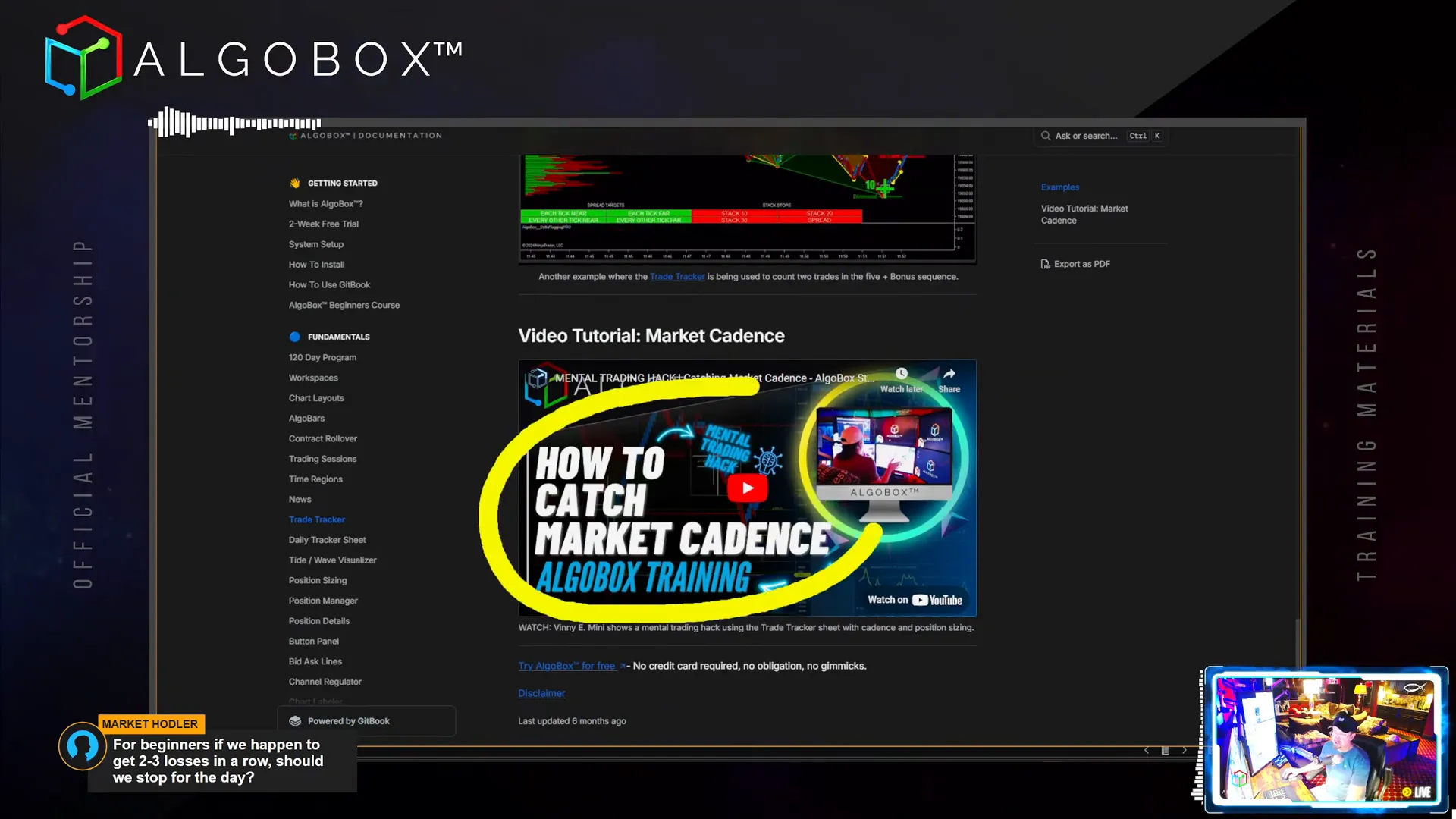The width and height of the screenshot is (1456, 819).
Task: Open the News page in sidebar
Action: [x=300, y=500]
